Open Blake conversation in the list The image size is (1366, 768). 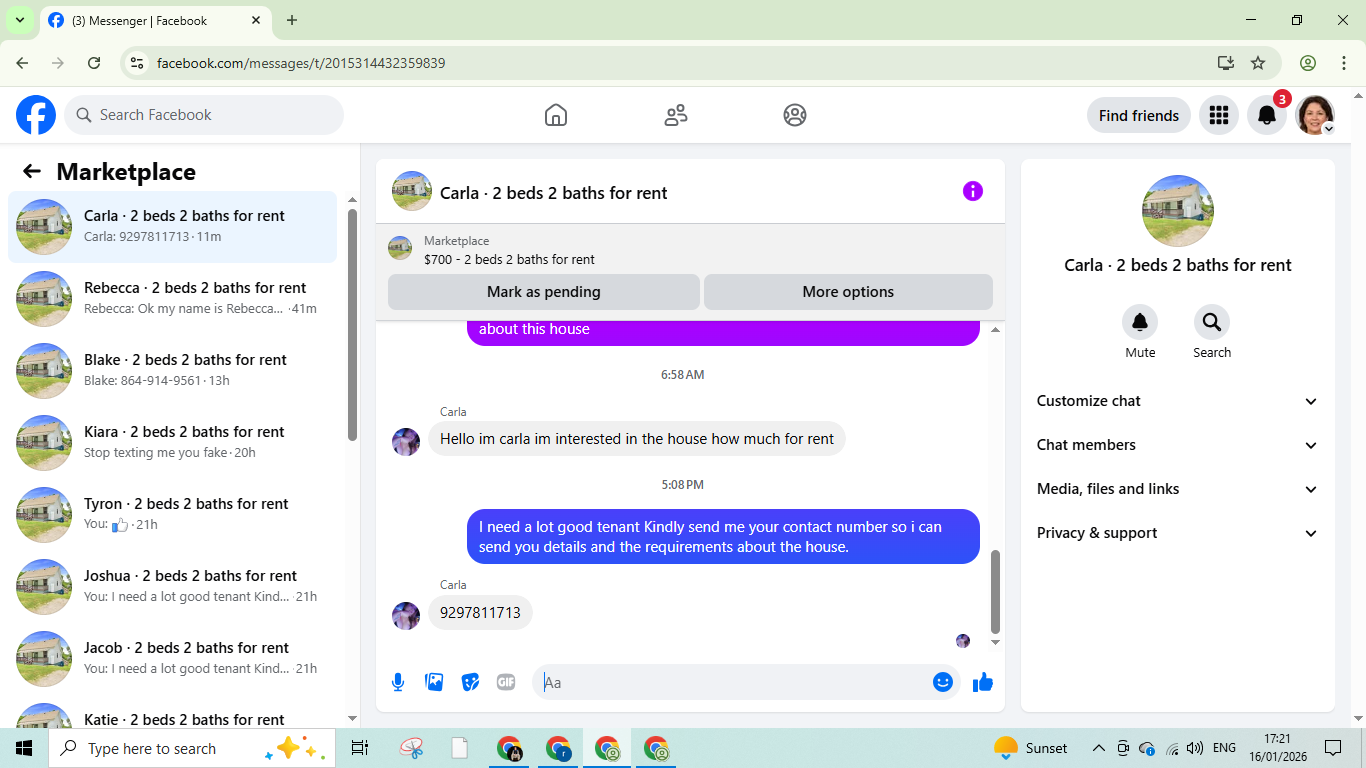pyautogui.click(x=172, y=371)
